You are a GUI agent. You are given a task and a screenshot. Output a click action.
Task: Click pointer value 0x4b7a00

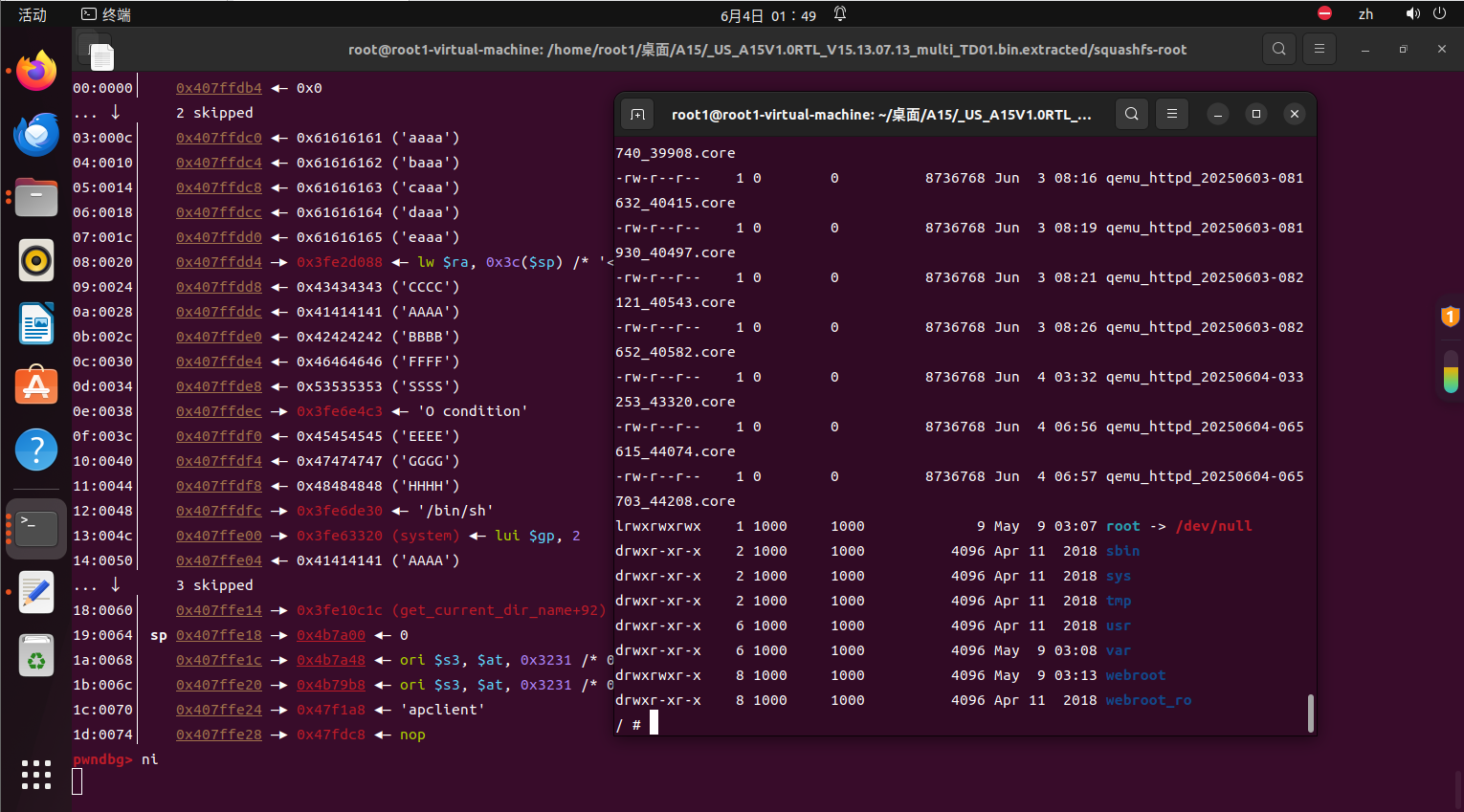[x=331, y=635]
